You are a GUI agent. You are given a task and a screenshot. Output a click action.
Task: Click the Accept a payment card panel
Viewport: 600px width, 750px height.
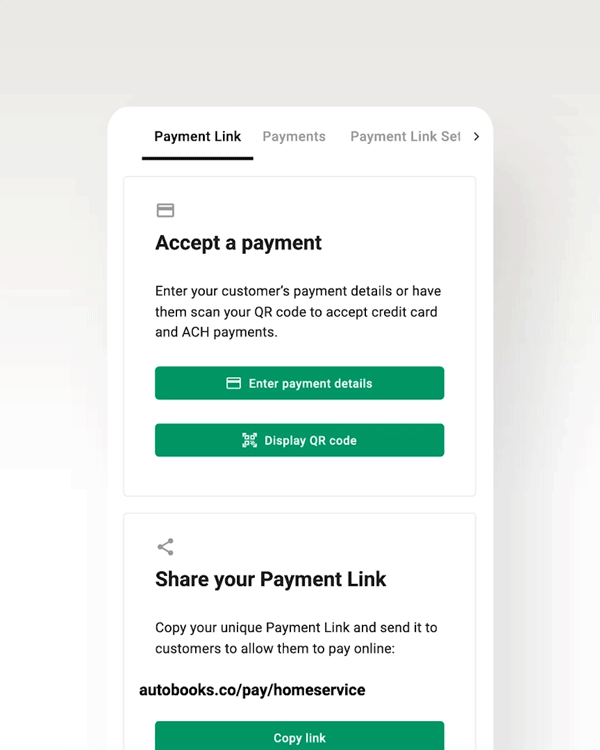click(x=300, y=336)
